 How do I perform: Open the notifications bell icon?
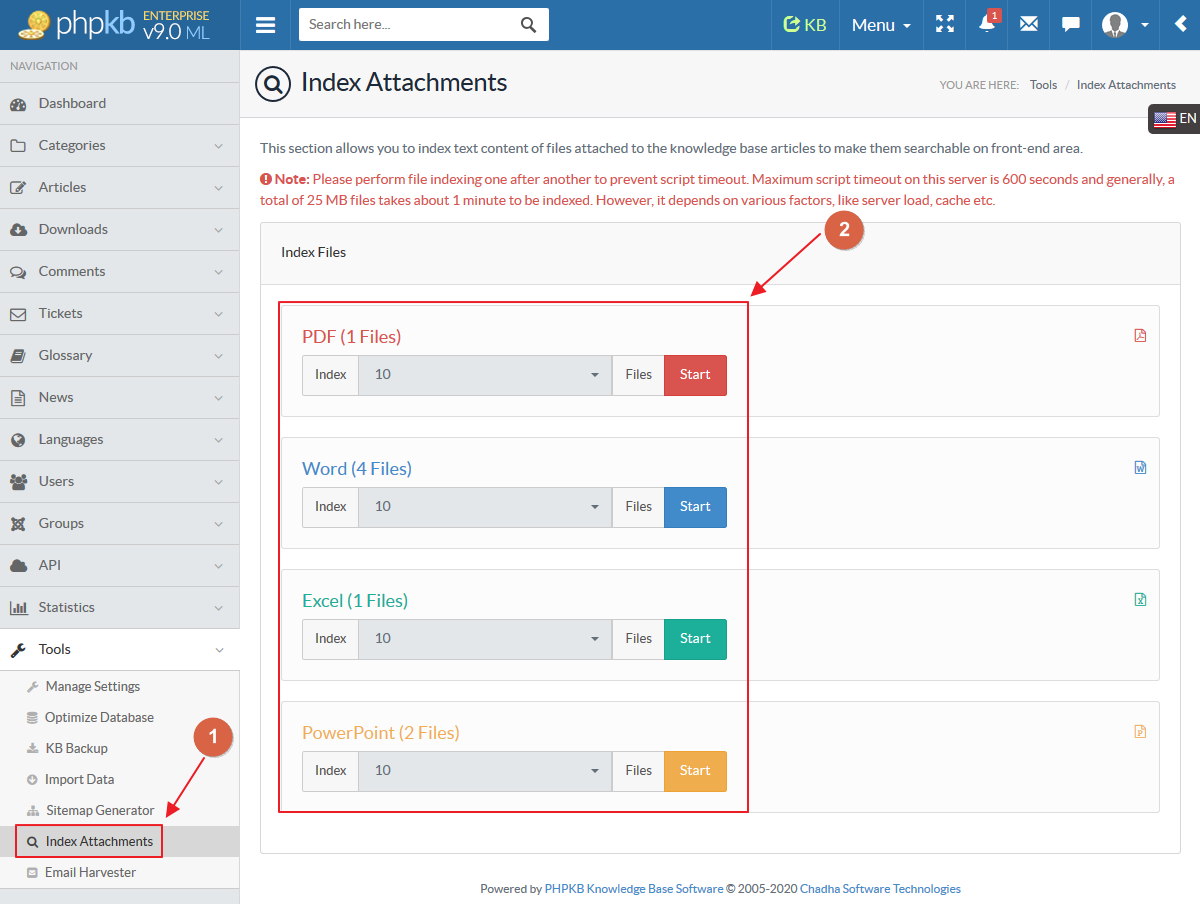coord(987,25)
